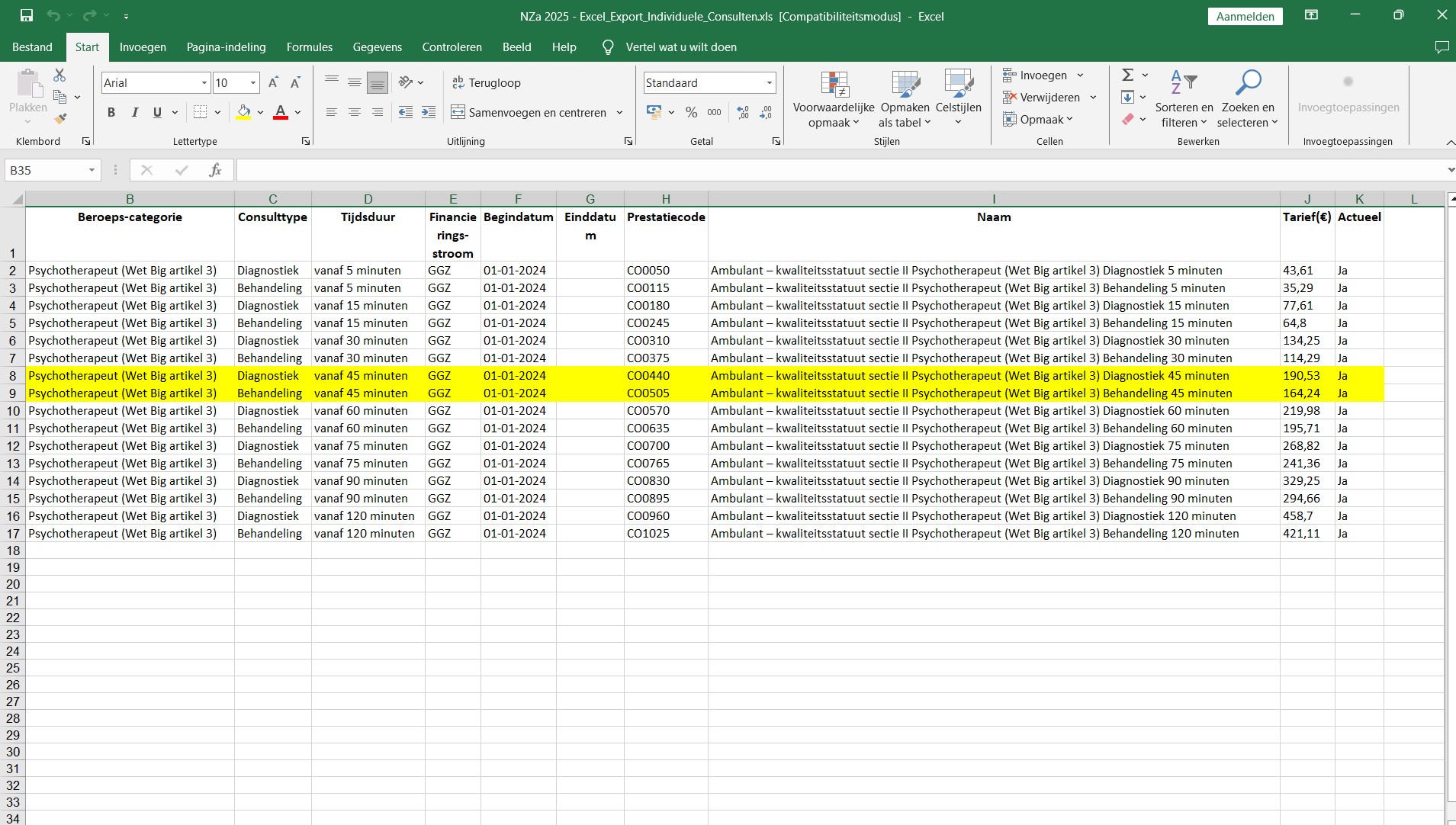Open Voorwaardelijke opmaak
The width and height of the screenshot is (1456, 825).
[834, 99]
